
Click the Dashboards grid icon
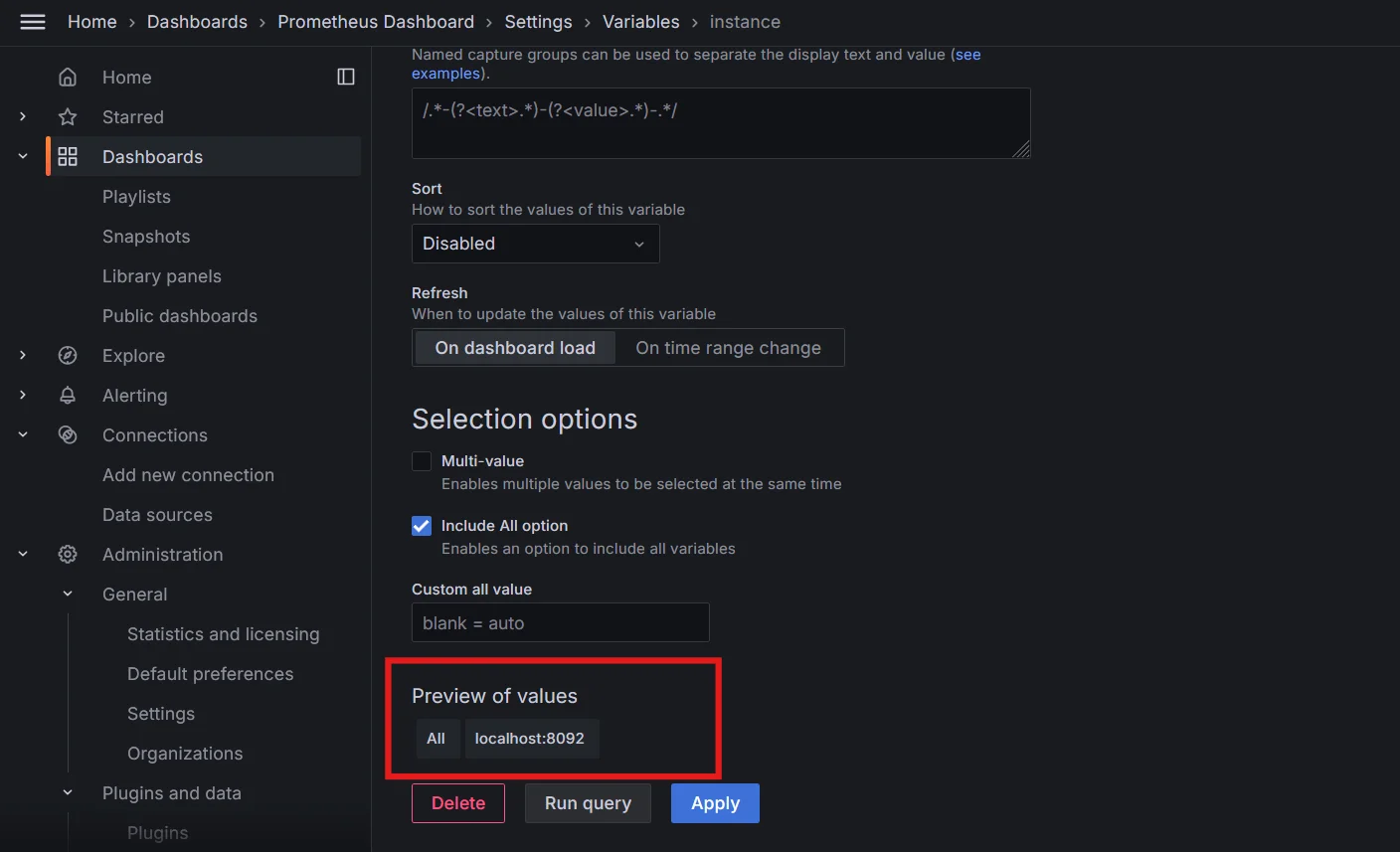tap(68, 157)
